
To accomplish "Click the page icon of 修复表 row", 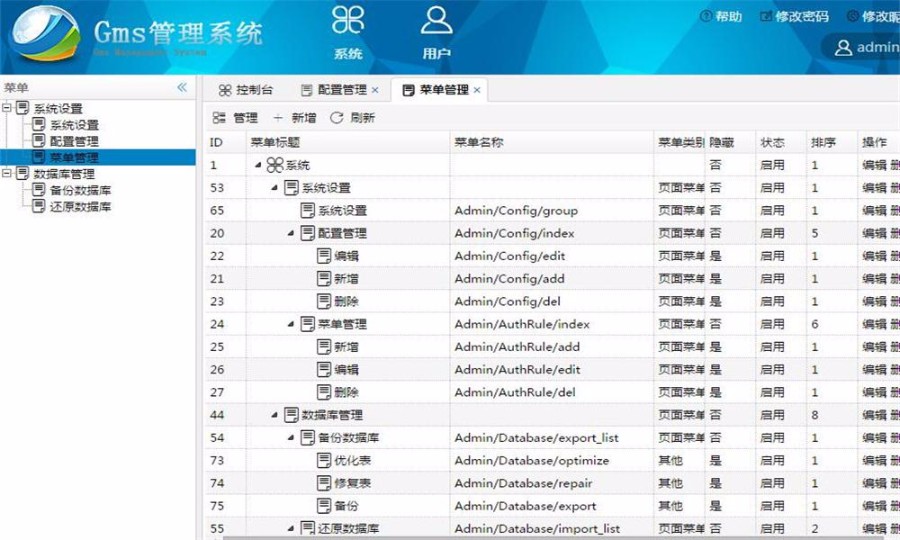I will click(324, 483).
